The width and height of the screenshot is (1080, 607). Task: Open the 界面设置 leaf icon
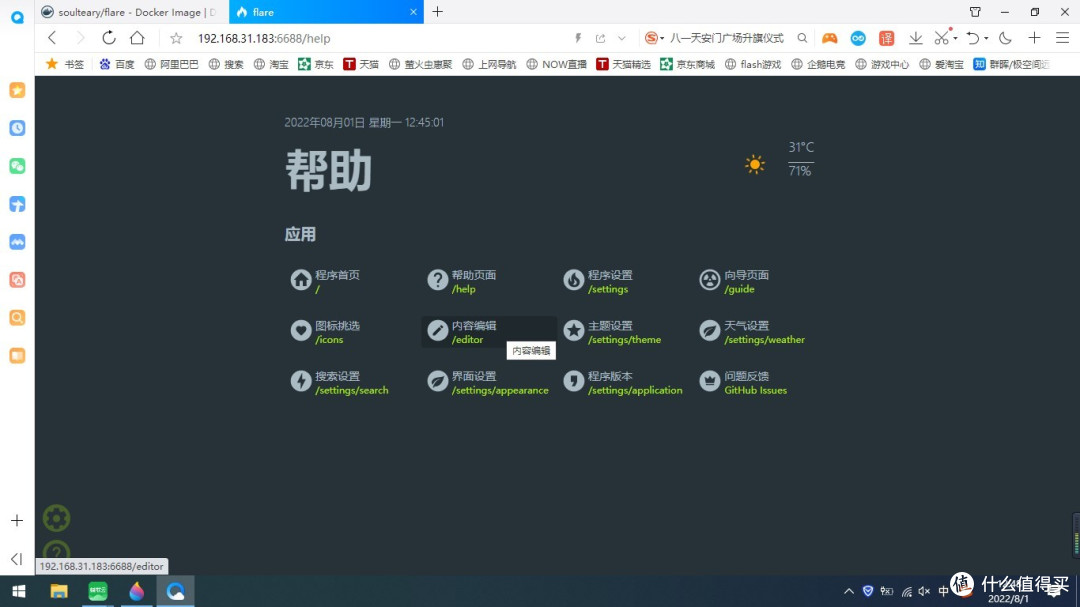[437, 381]
